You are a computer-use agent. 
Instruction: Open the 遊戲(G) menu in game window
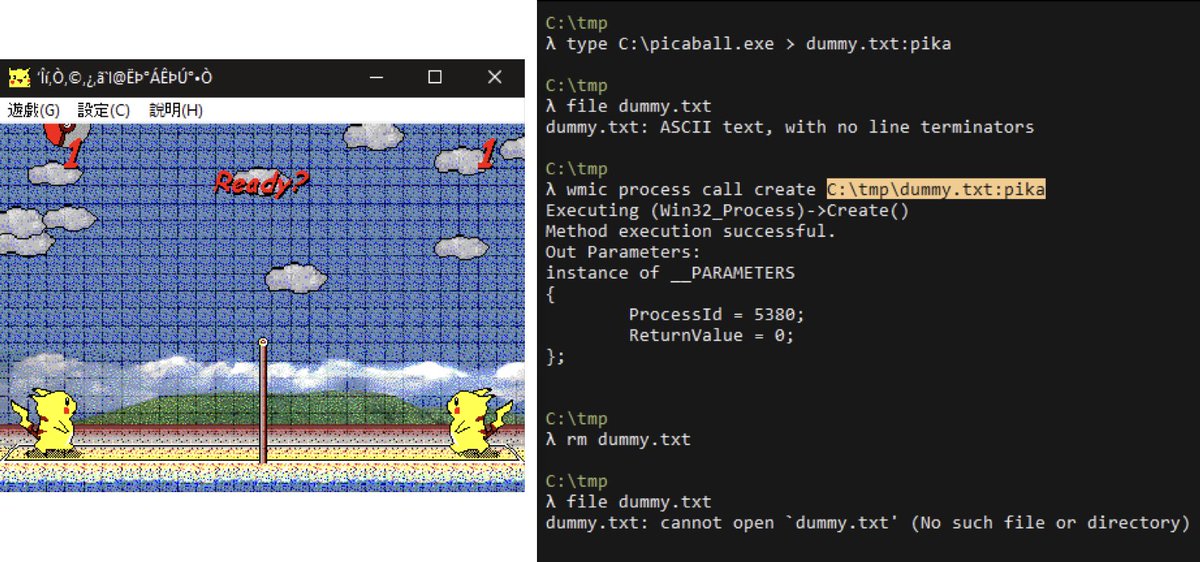34,110
